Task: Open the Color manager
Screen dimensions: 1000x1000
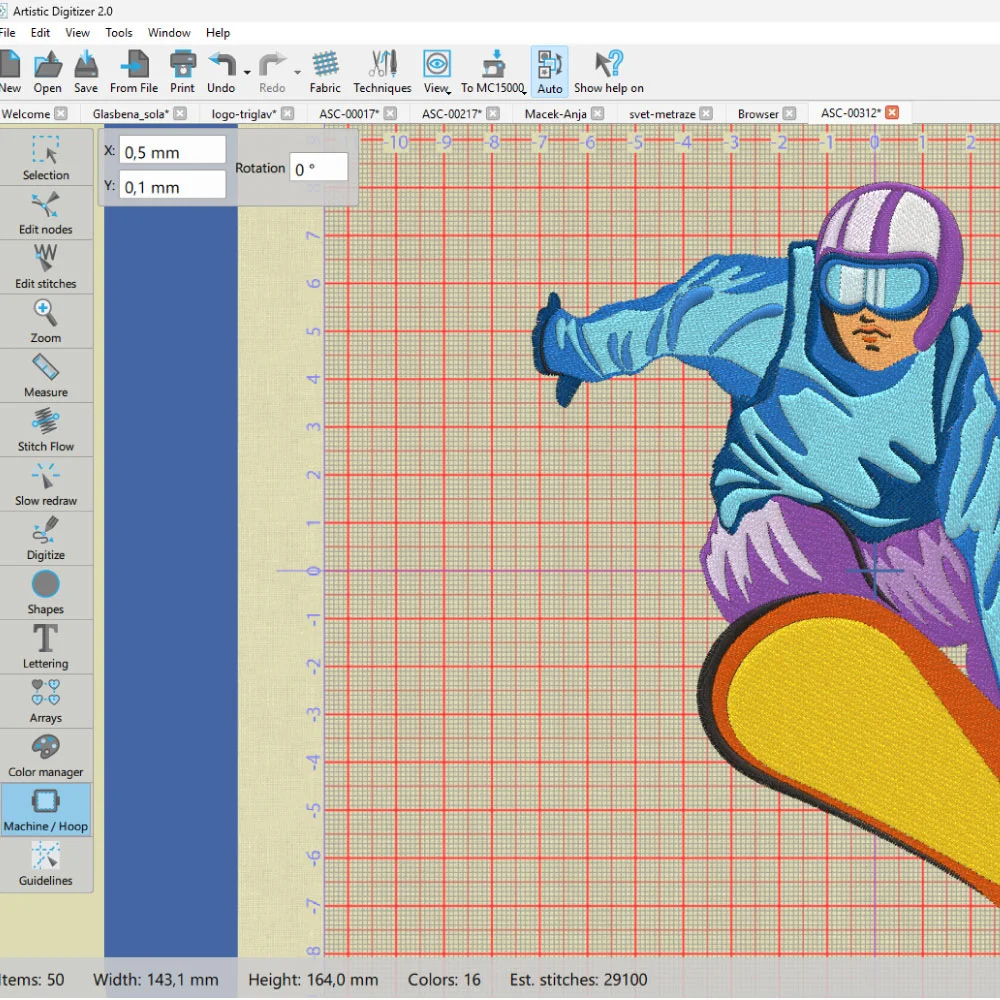Action: pyautogui.click(x=46, y=755)
